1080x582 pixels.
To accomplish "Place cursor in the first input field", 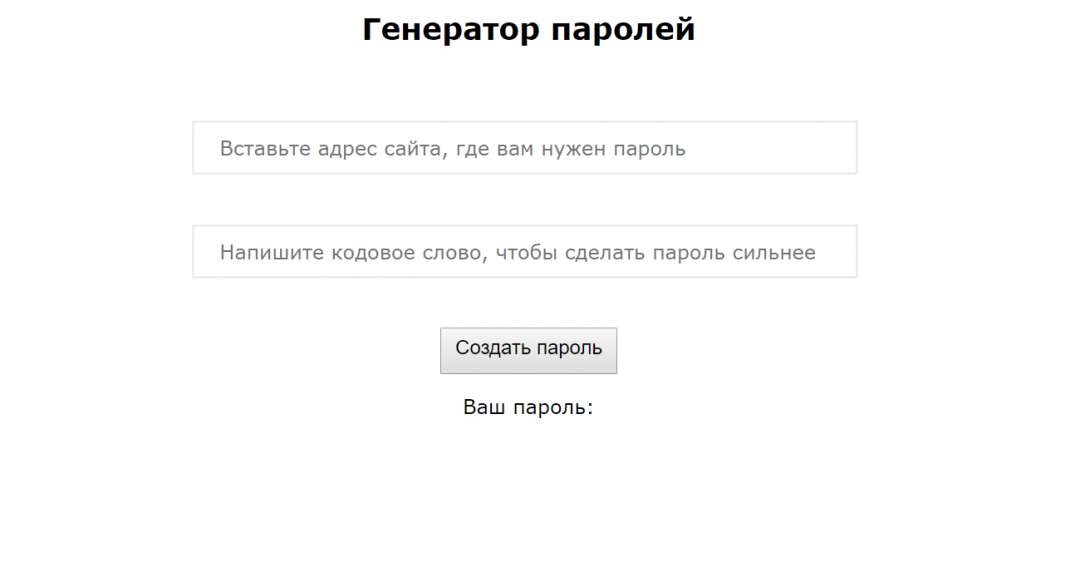I will pos(524,148).
